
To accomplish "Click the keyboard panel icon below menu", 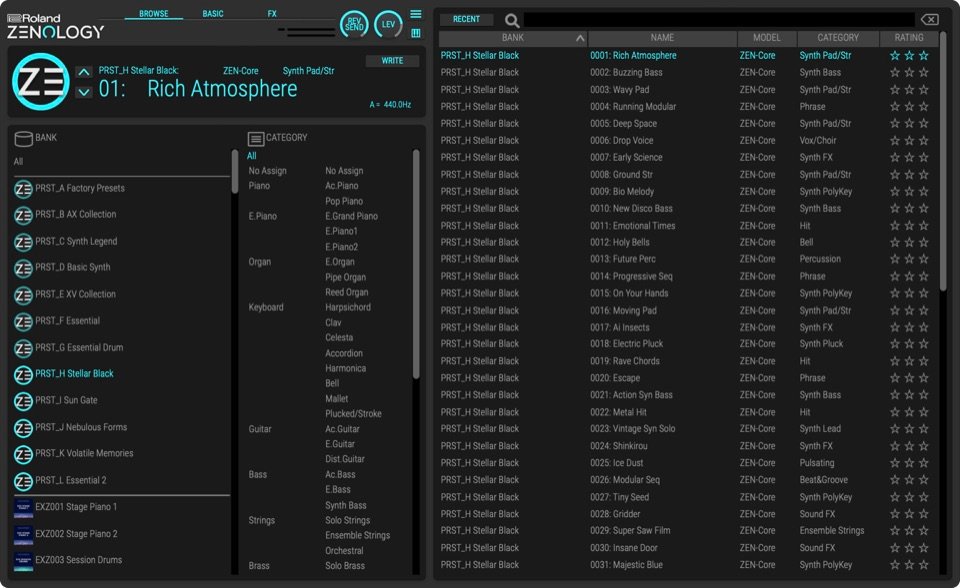I will click(416, 33).
